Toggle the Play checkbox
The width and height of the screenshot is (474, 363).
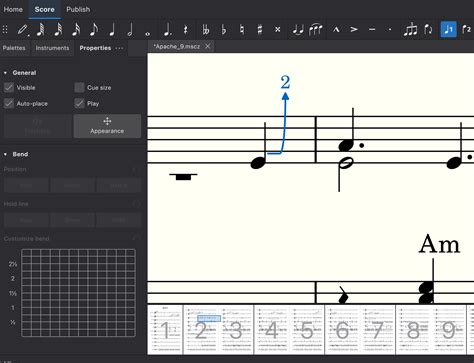point(79,103)
